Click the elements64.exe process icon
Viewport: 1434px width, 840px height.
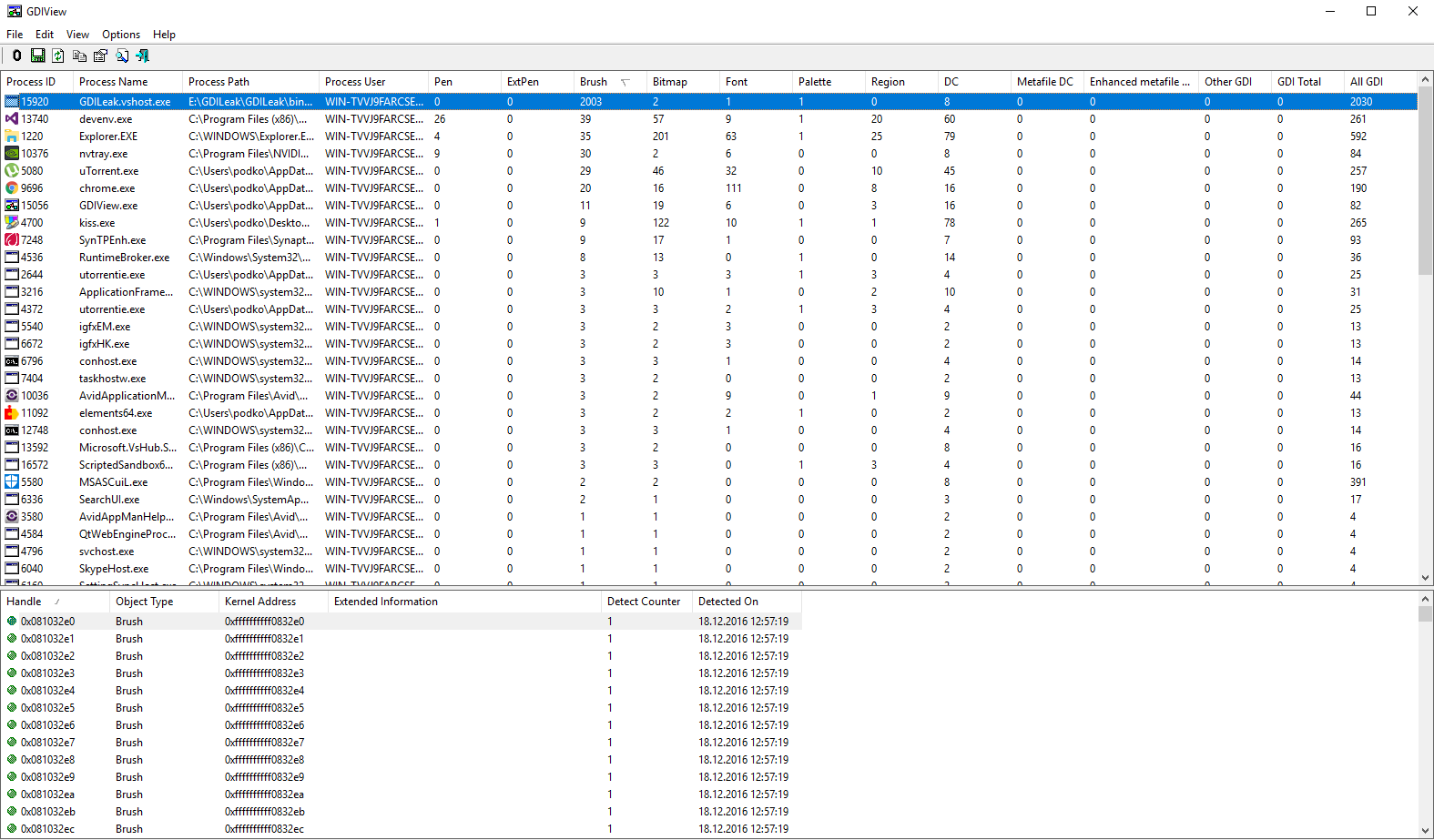(12, 413)
